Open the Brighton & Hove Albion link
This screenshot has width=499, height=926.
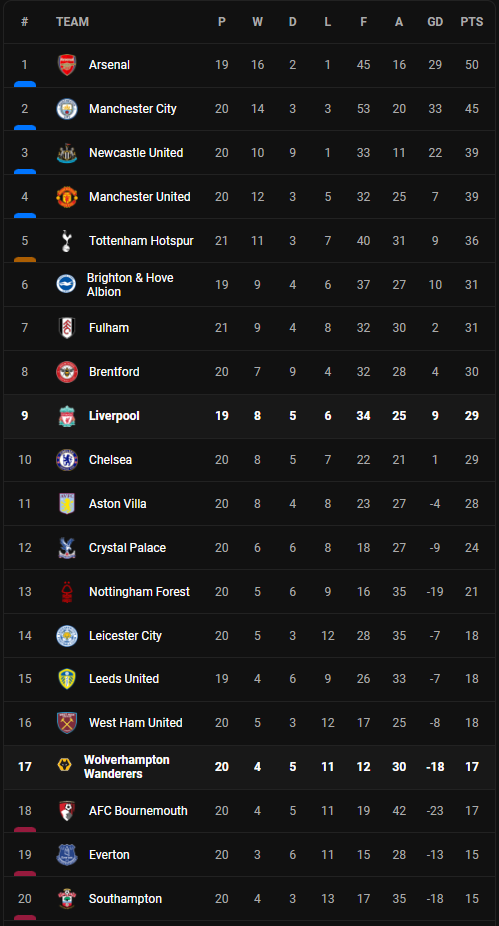pos(130,285)
